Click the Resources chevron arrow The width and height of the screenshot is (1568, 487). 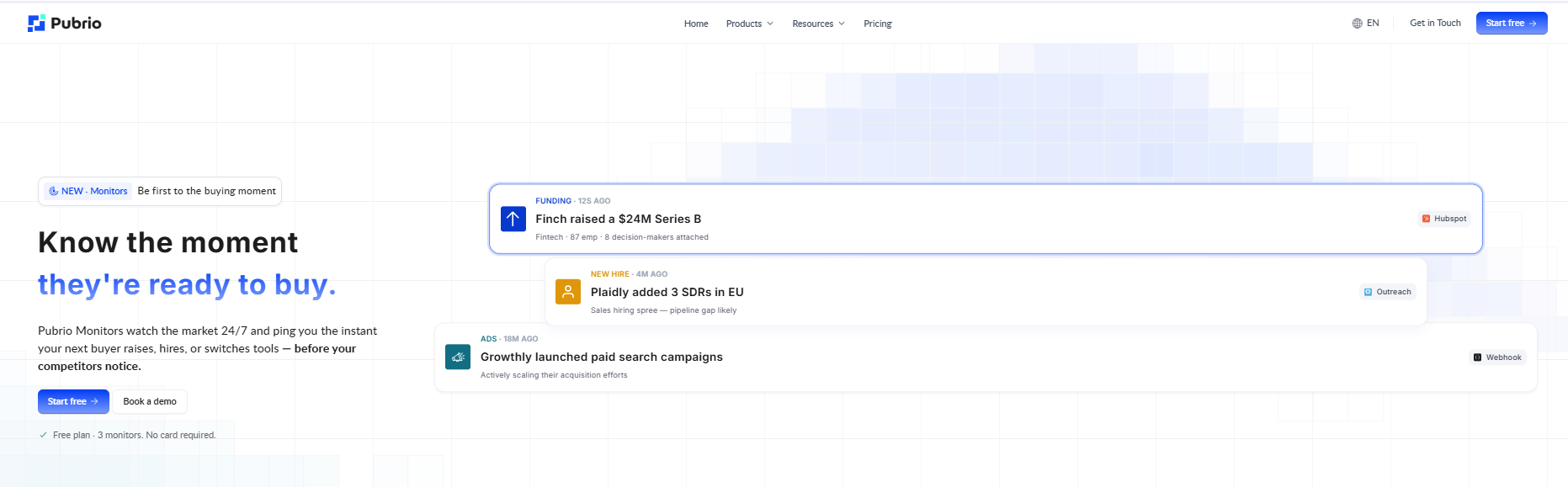point(842,24)
